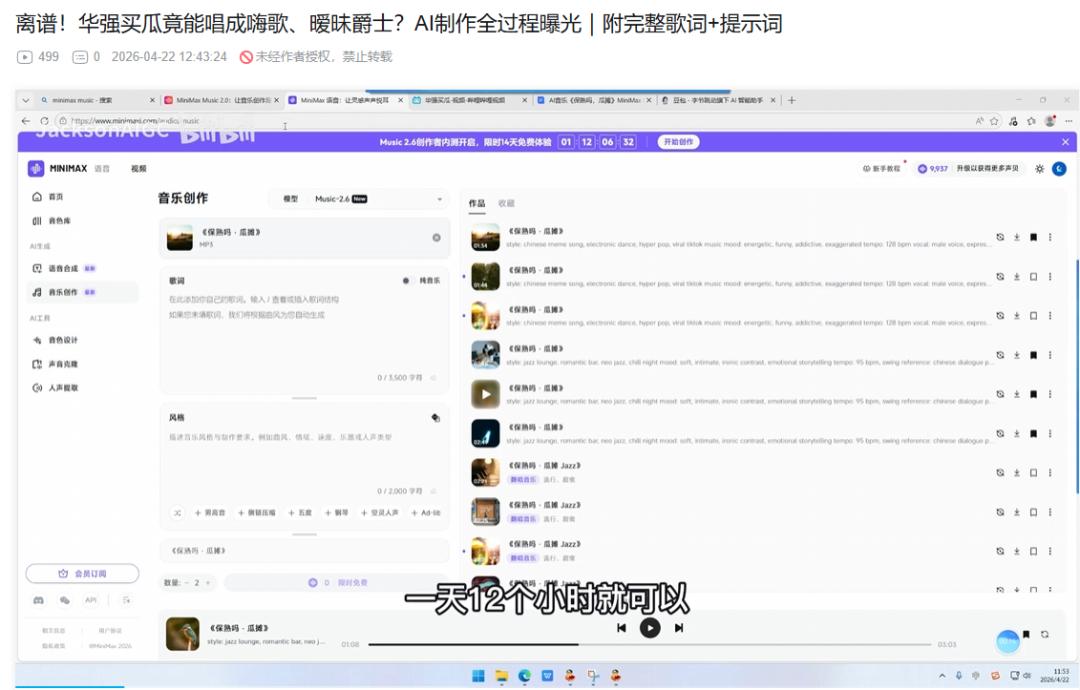Click 升级以获得更多声贝 upgrade link

pyautogui.click(x=987, y=169)
